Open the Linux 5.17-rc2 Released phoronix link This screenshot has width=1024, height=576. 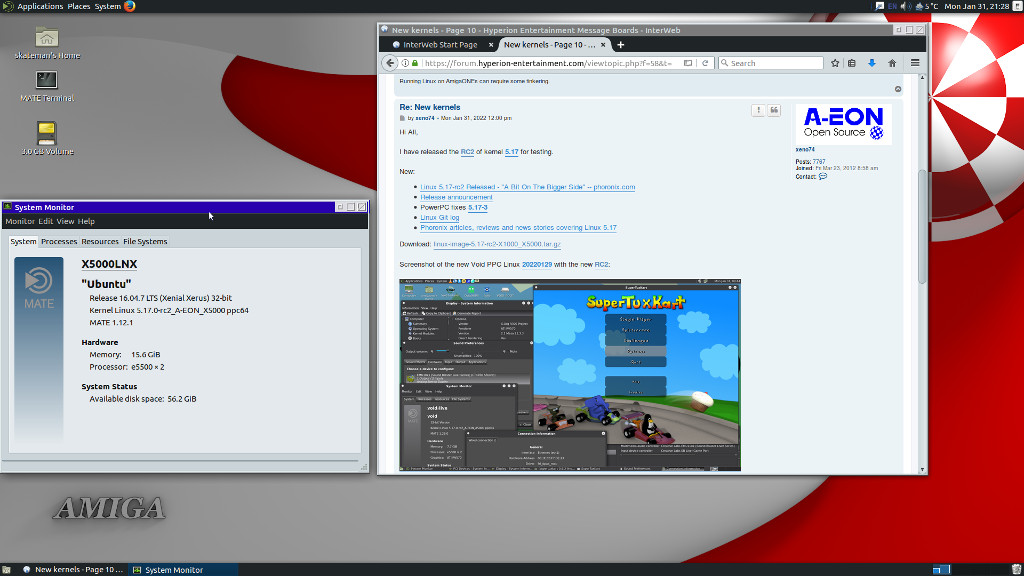pos(528,187)
